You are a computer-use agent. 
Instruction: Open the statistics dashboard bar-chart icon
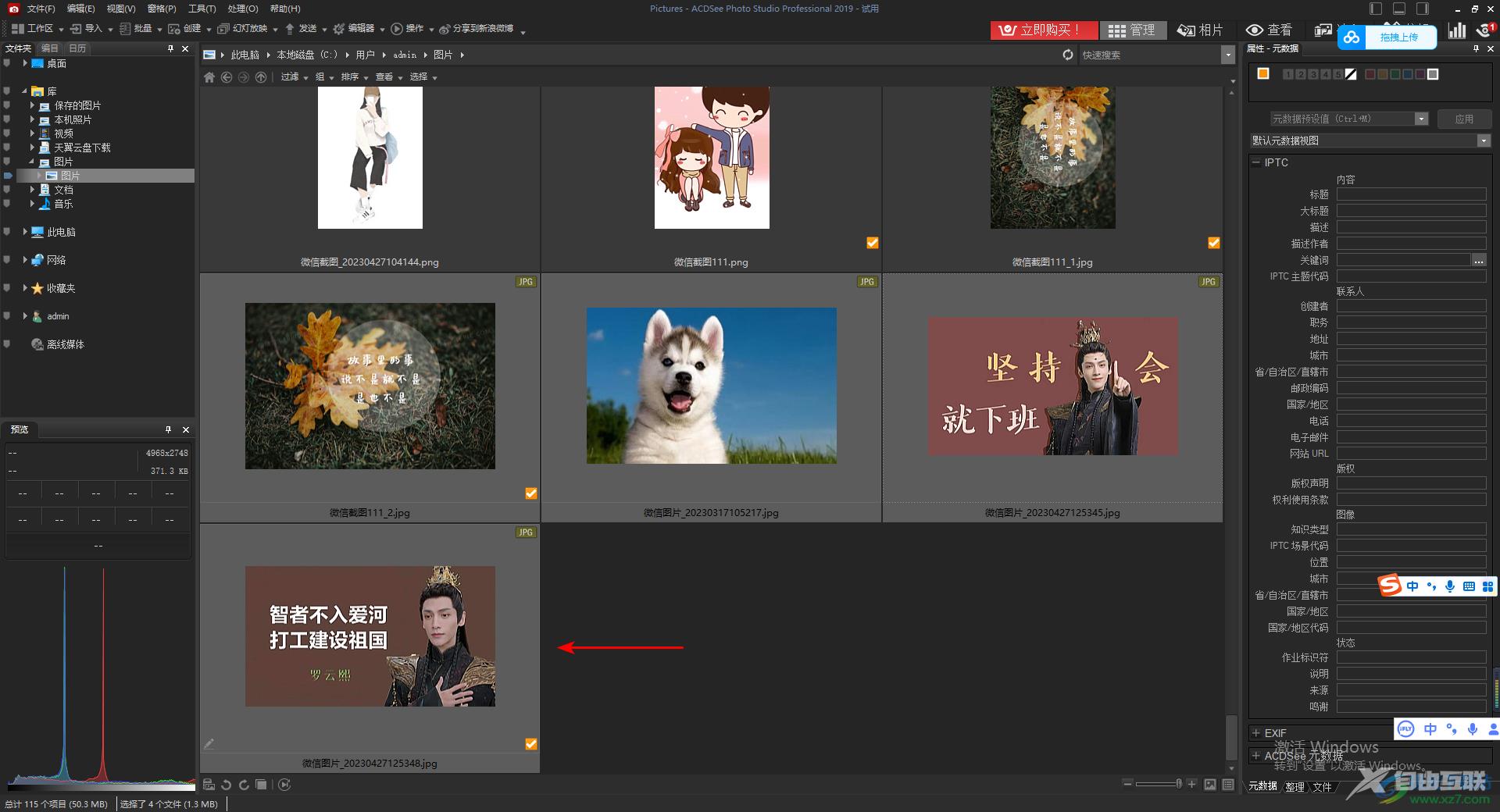[x=1457, y=30]
